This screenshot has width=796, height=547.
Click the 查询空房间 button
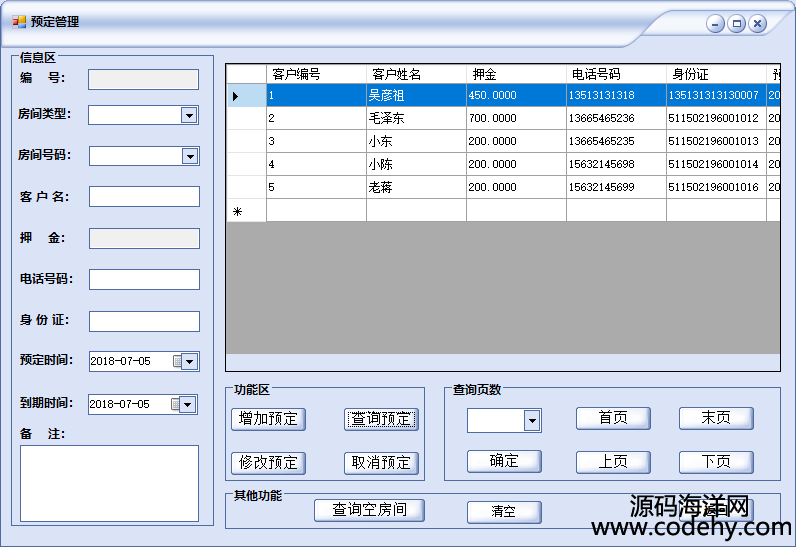coord(369,510)
